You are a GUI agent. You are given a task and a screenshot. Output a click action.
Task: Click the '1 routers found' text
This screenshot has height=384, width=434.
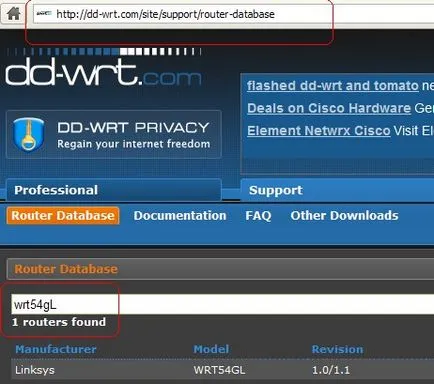59,322
